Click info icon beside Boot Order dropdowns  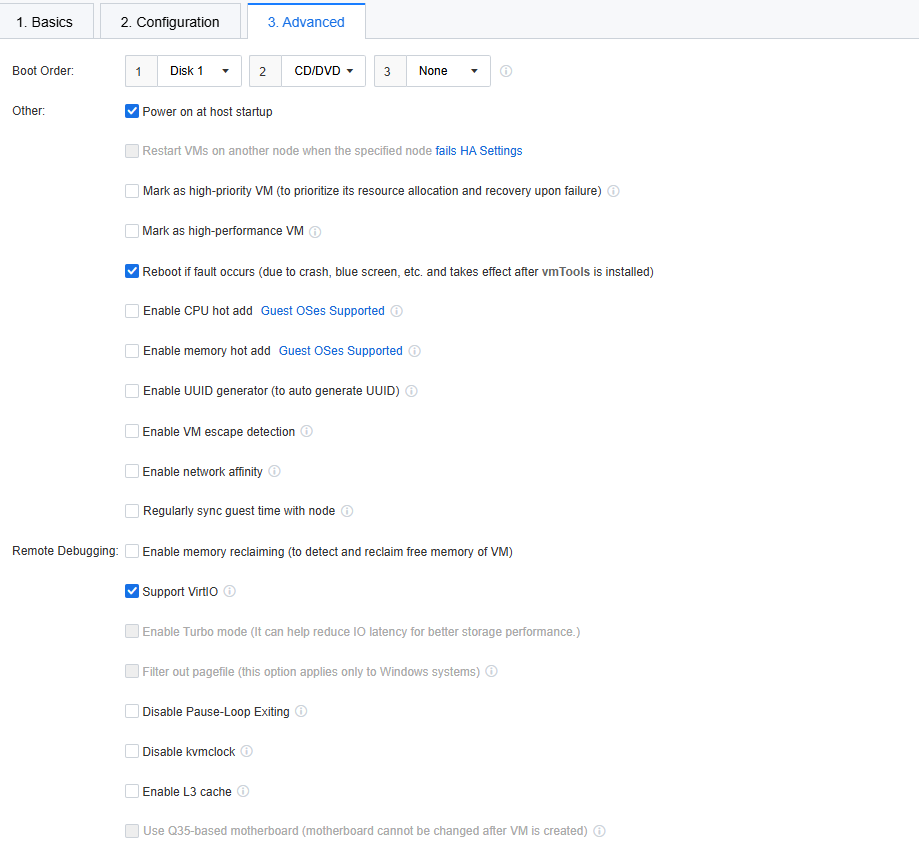(x=506, y=71)
